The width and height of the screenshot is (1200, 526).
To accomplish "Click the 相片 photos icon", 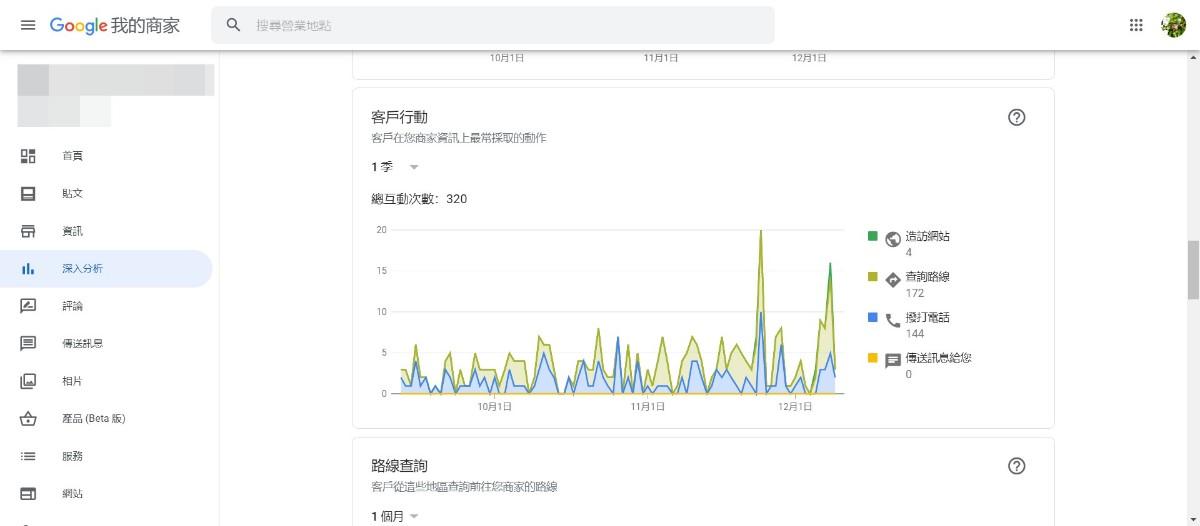I will (x=28, y=381).
